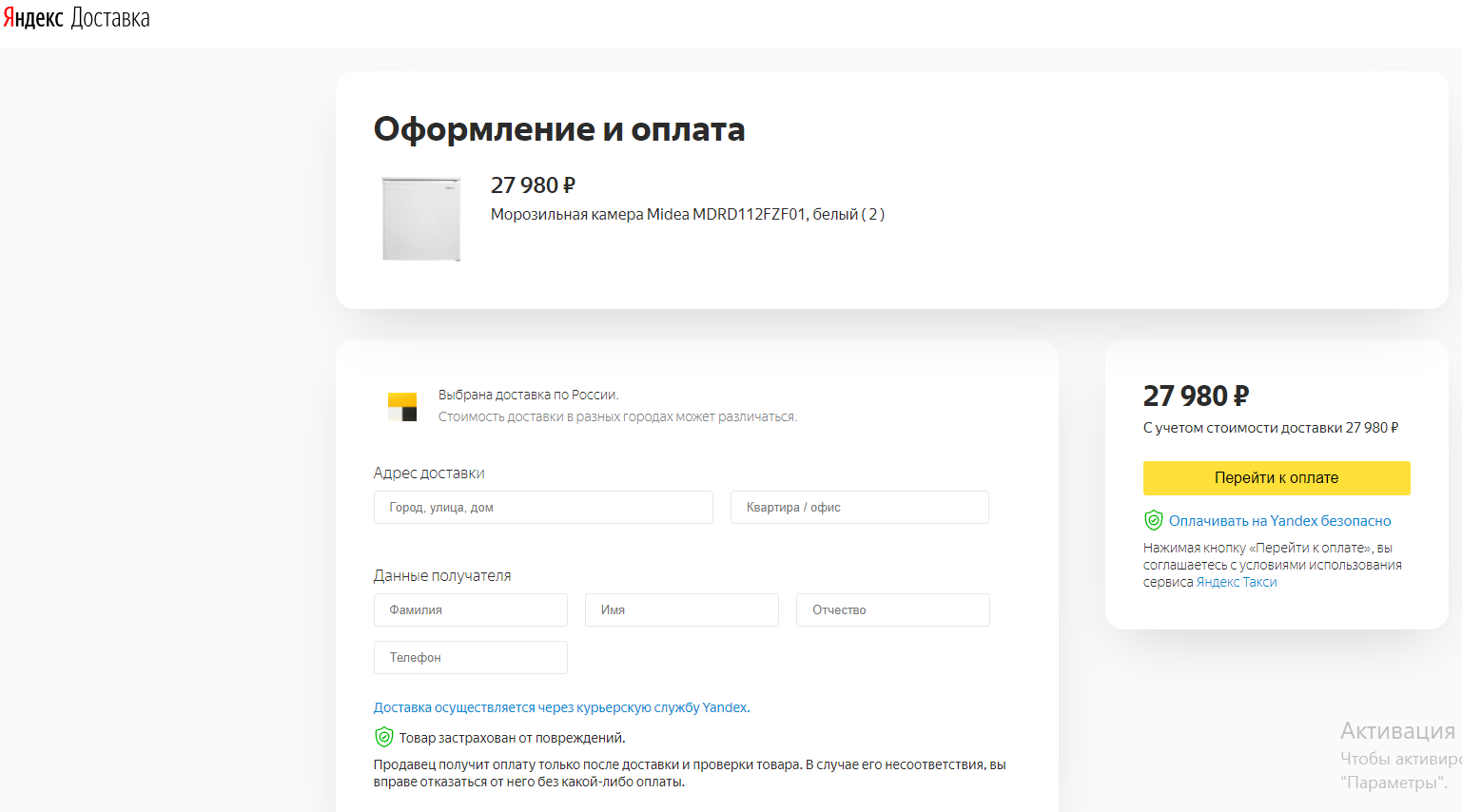Click the text 'Выбрана доставка по России.'
1462x812 pixels.
click(529, 395)
